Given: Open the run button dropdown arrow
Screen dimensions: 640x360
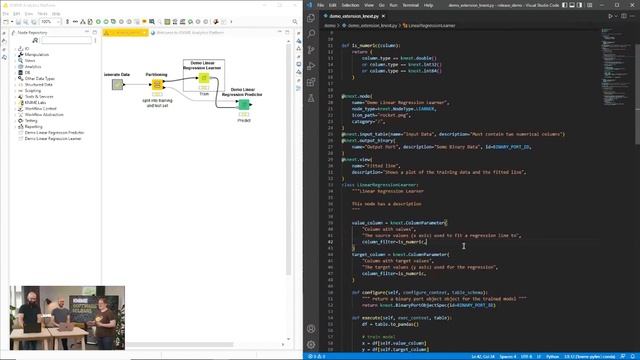Looking at the screenshot, I should (x=616, y=16).
